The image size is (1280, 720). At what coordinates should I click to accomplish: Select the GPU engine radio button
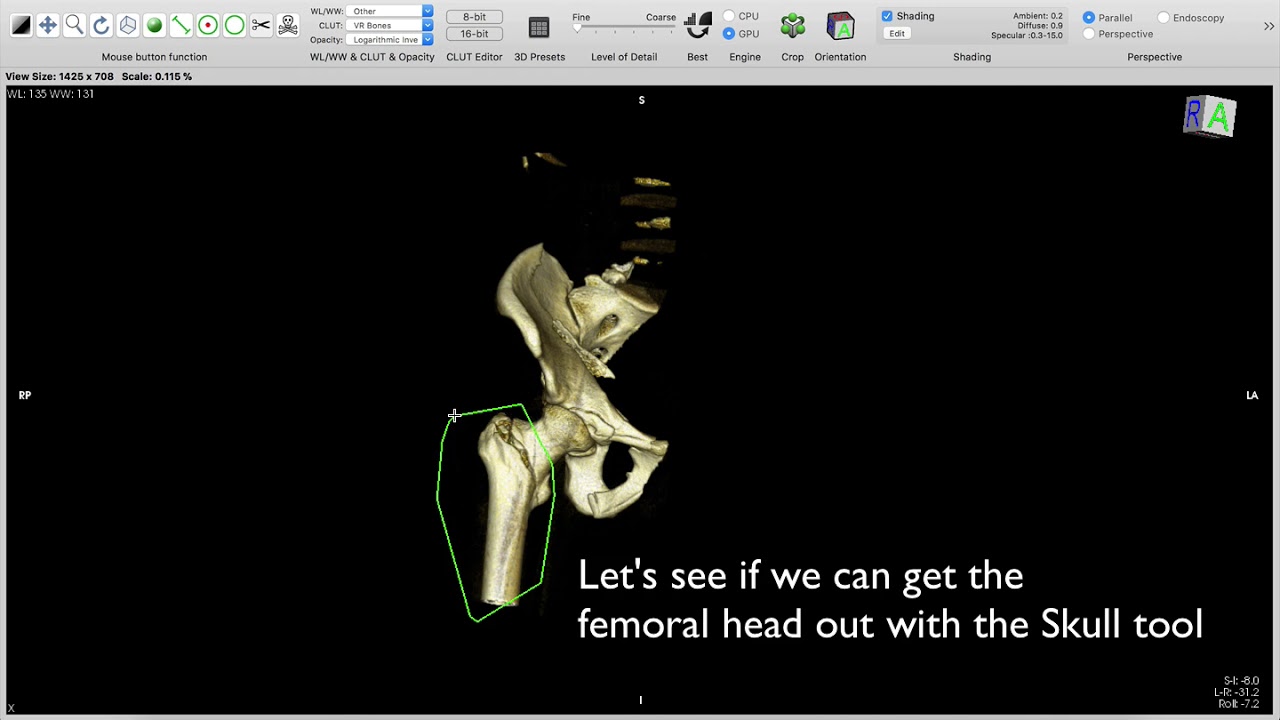point(729,33)
